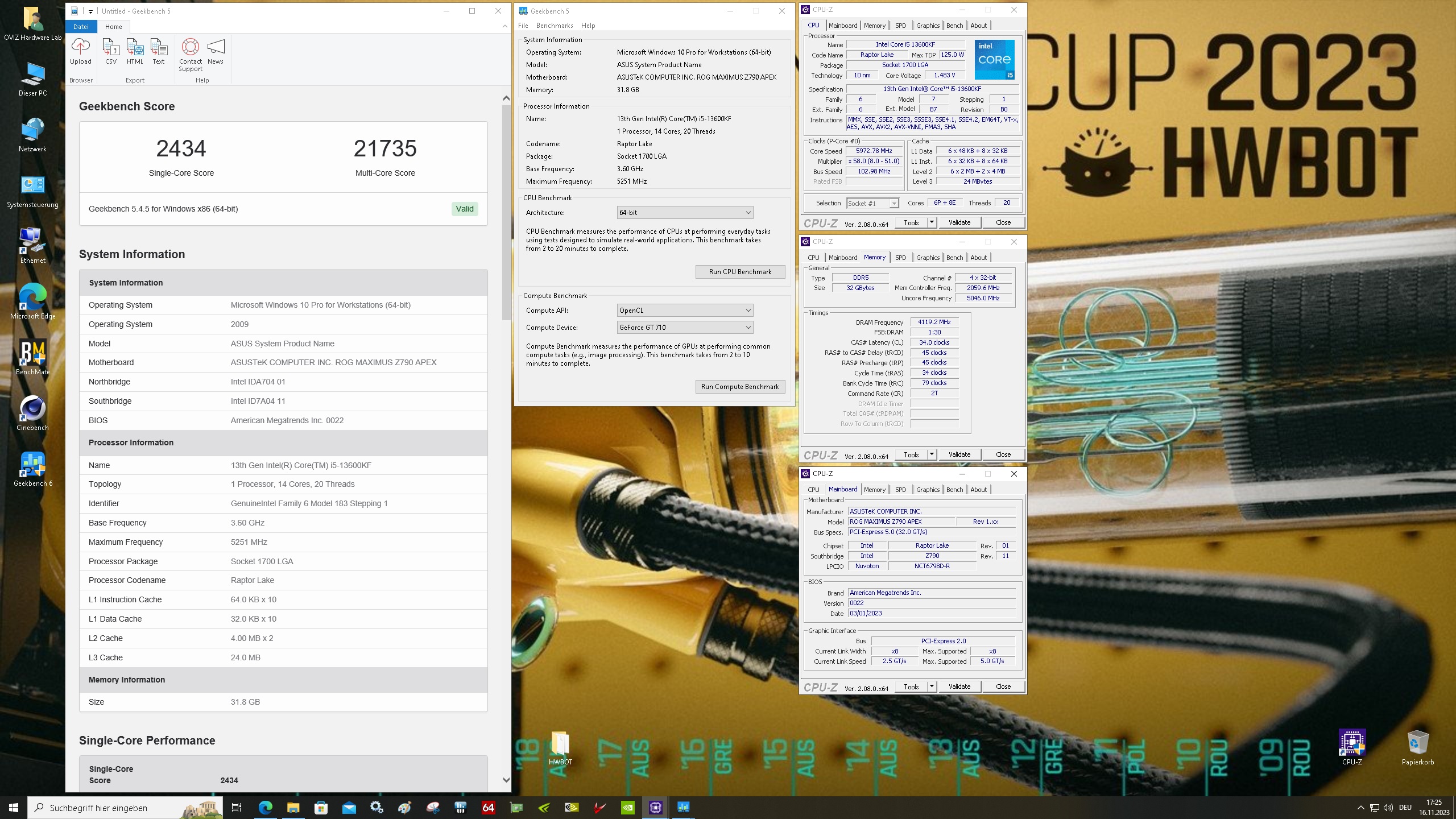Screen dimensions: 1456x819
Task: Select the Multi-Core Score value 21735
Action: [385, 148]
